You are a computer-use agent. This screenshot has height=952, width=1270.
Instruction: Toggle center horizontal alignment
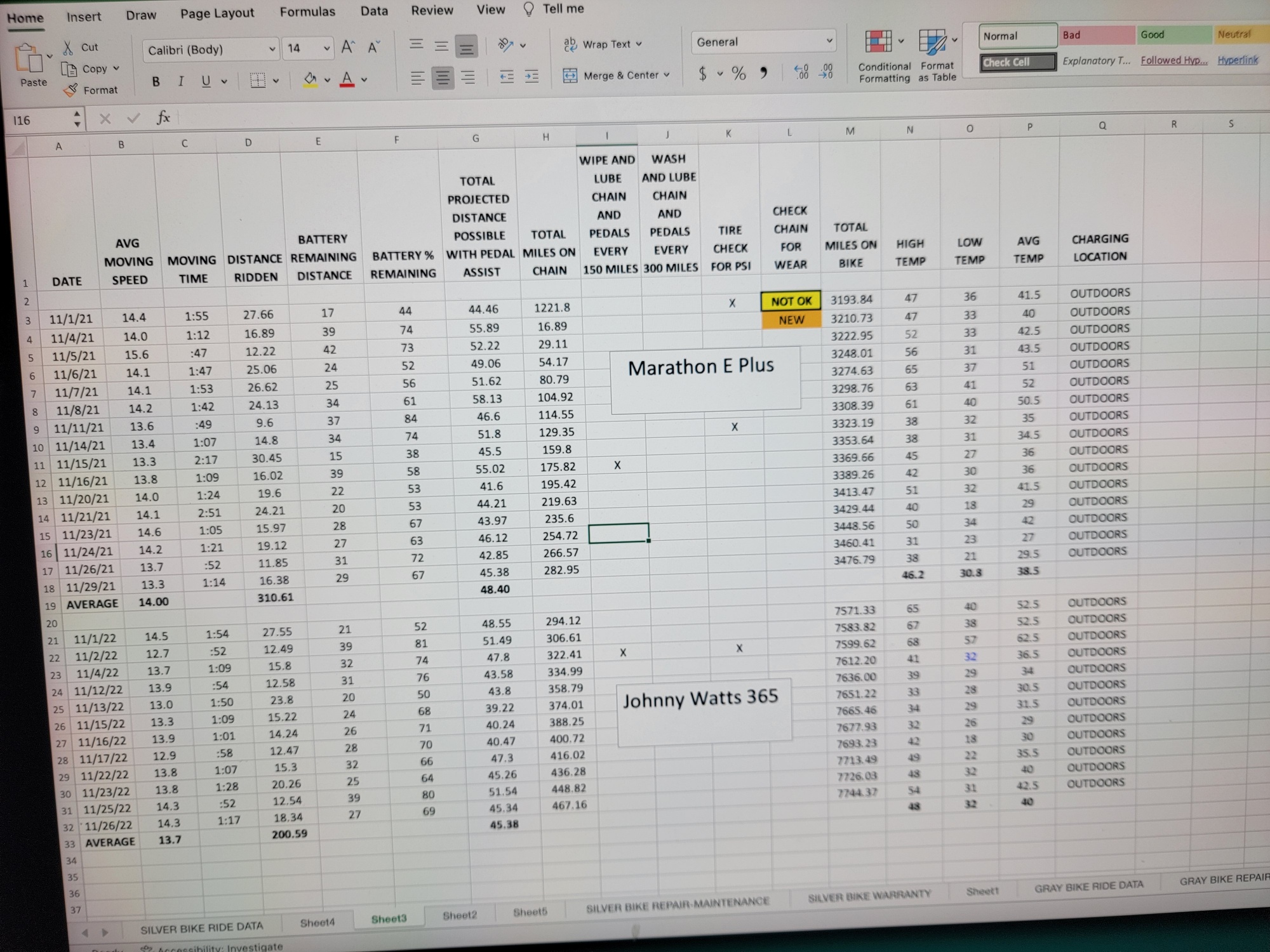pos(443,78)
